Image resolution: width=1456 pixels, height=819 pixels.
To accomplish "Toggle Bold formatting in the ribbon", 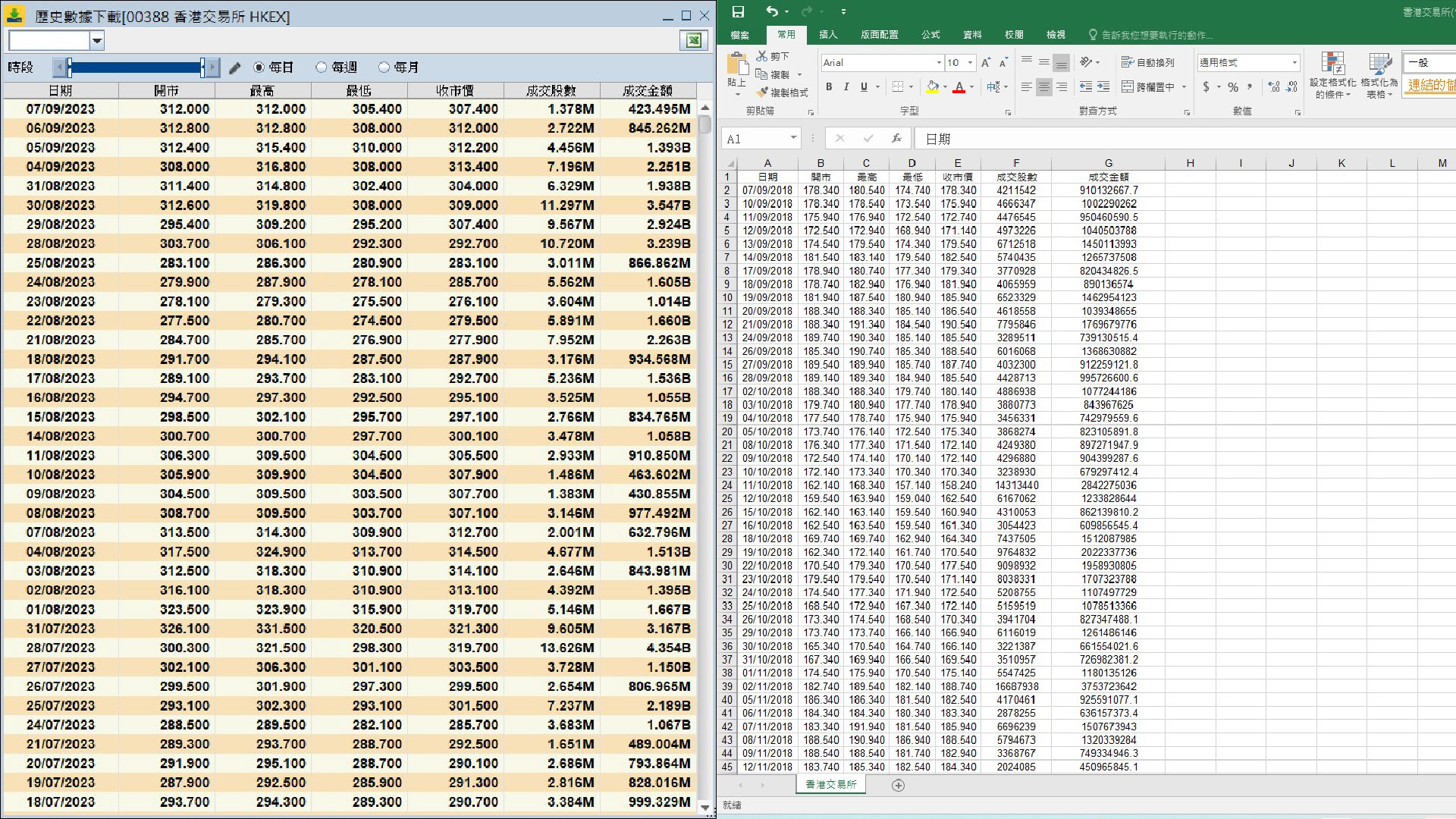I will pyautogui.click(x=829, y=87).
